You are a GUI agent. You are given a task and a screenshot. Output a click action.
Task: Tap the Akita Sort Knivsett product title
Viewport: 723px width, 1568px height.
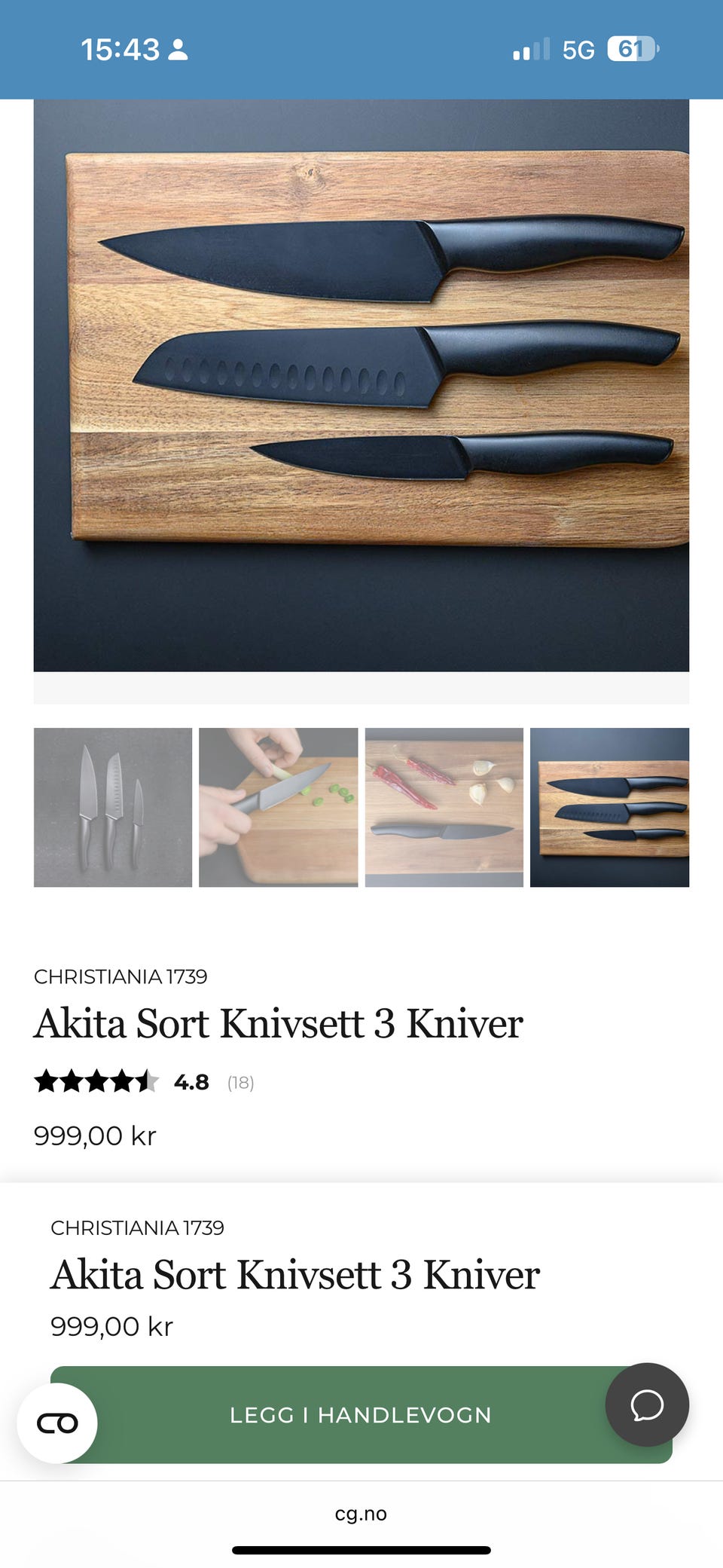pyautogui.click(x=279, y=1024)
